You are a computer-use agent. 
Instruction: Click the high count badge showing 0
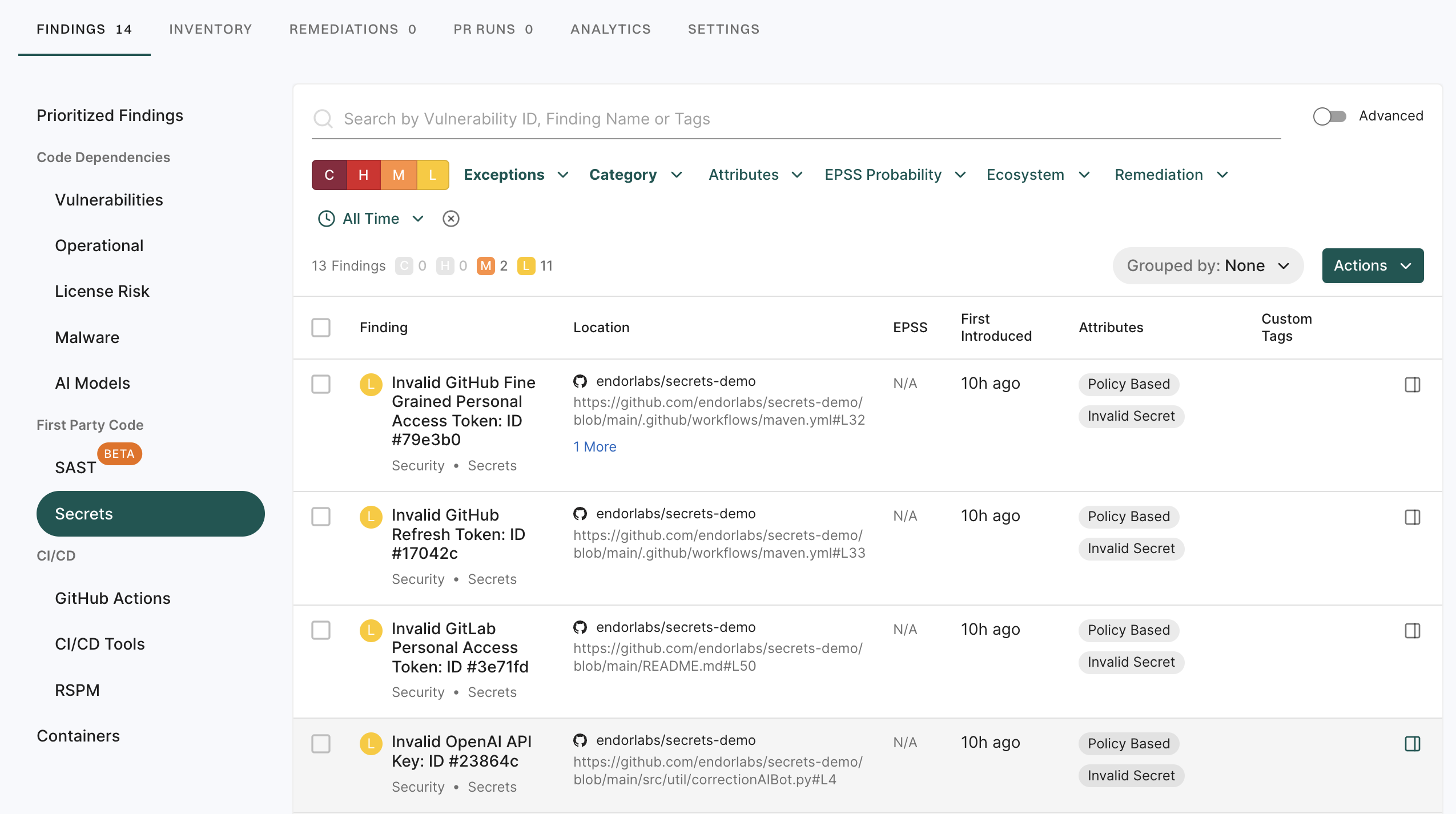tap(445, 266)
